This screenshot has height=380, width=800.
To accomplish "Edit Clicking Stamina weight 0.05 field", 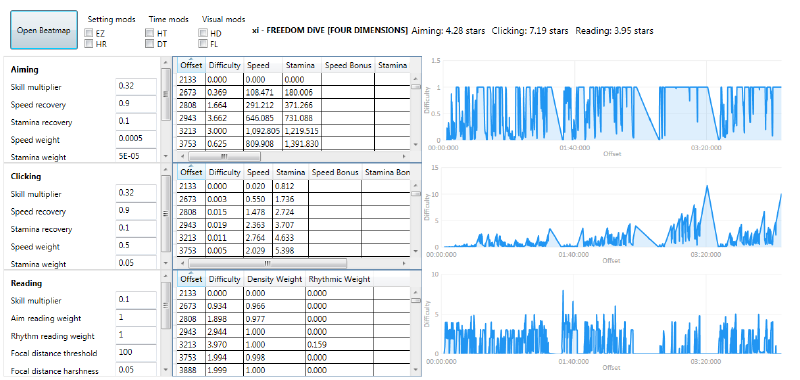I will click(136, 262).
